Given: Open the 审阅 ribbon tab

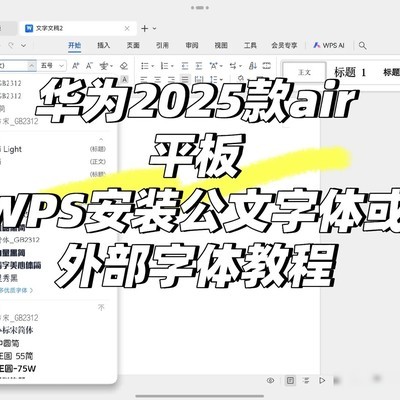Looking at the screenshot, I should pyautogui.click(x=192, y=45).
